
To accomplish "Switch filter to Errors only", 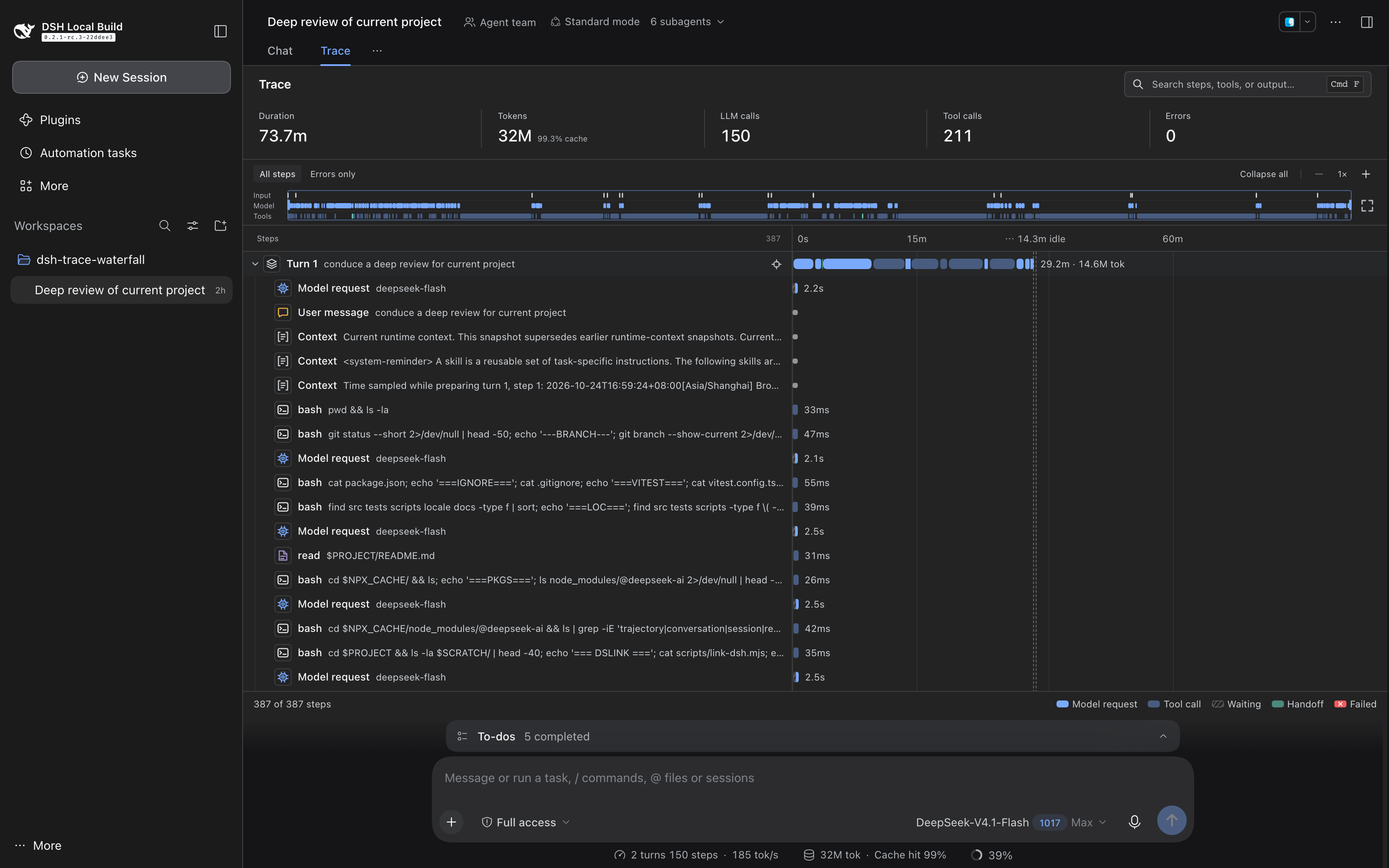I will coord(332,174).
